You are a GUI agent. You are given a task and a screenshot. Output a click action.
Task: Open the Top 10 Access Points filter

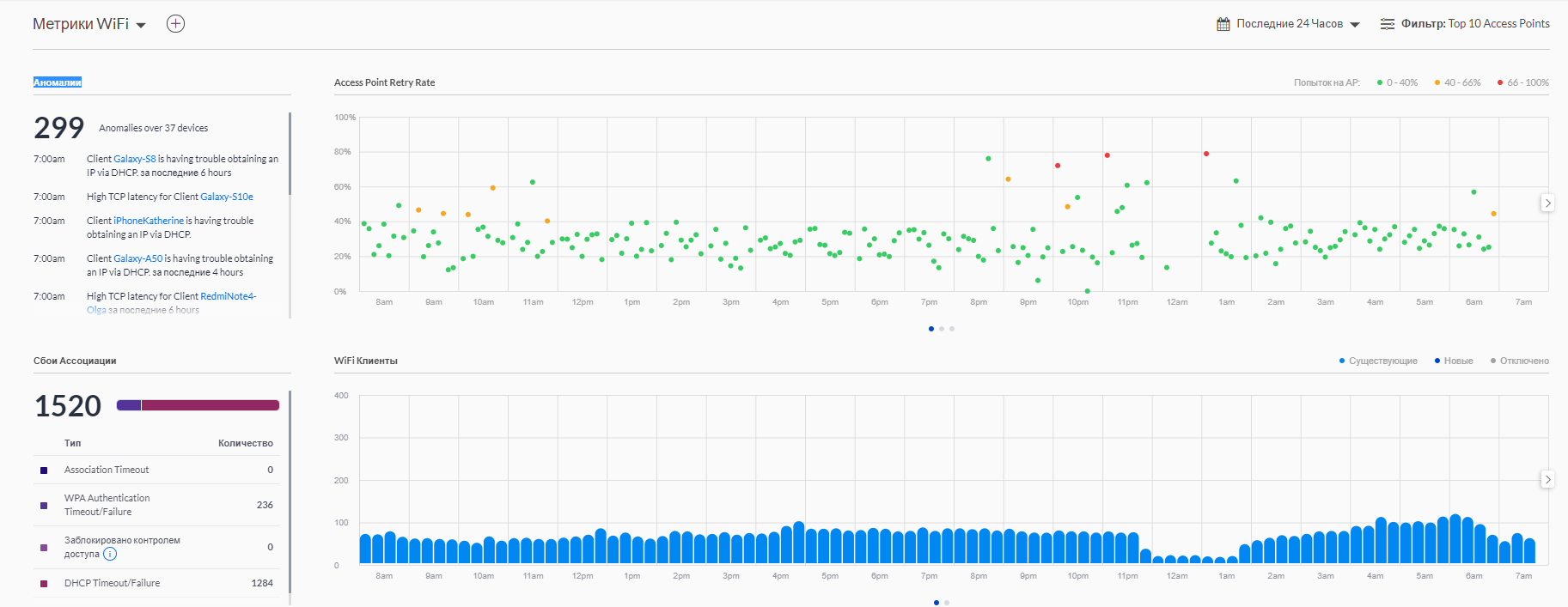tap(1499, 24)
